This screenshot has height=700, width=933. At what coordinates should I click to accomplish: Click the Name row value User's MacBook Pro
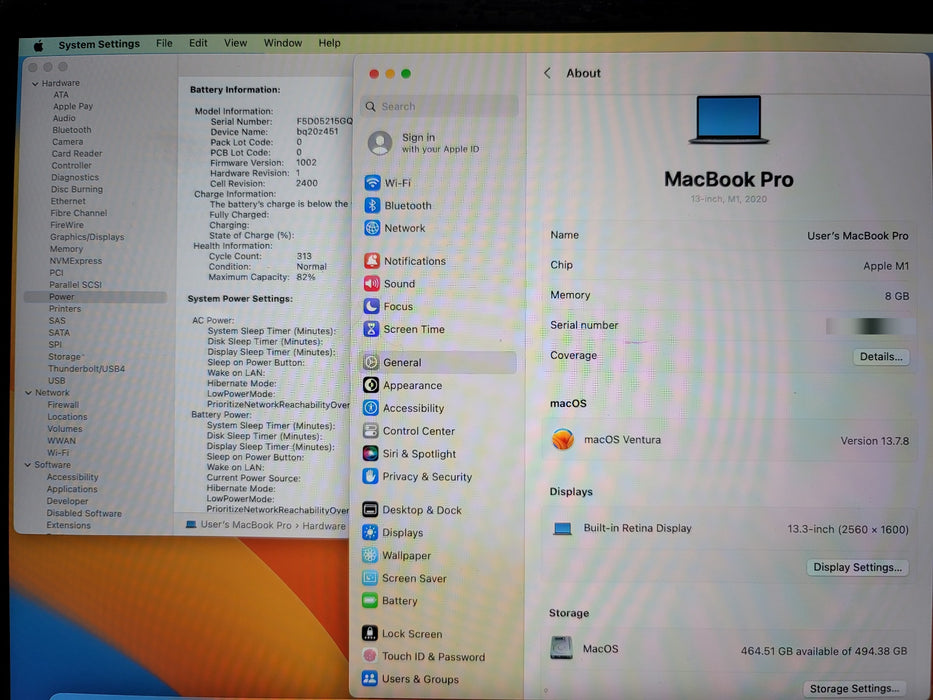click(x=857, y=236)
